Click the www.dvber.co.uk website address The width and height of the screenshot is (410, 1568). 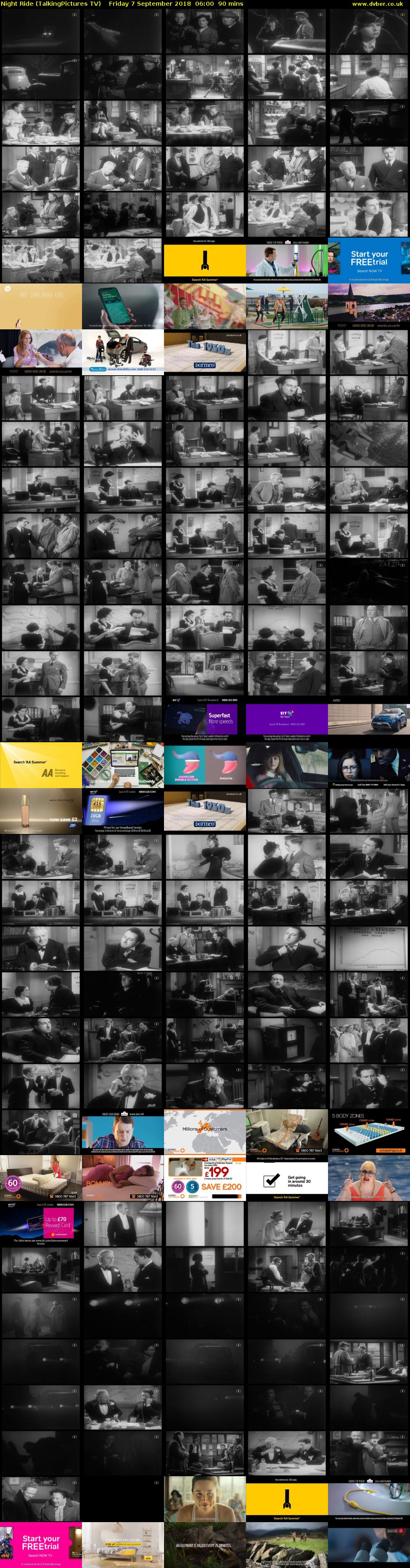click(x=377, y=4)
